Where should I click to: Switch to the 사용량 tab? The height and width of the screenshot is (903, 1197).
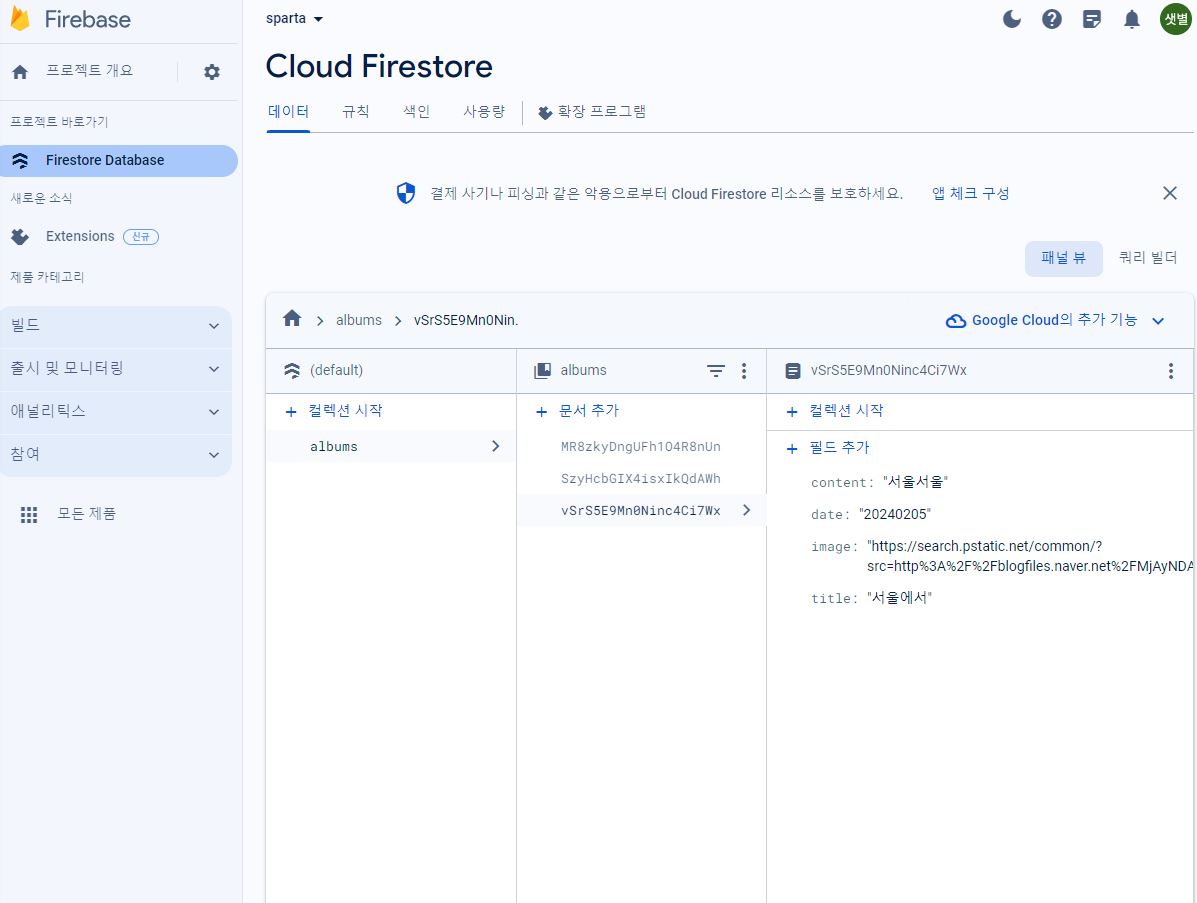484,111
